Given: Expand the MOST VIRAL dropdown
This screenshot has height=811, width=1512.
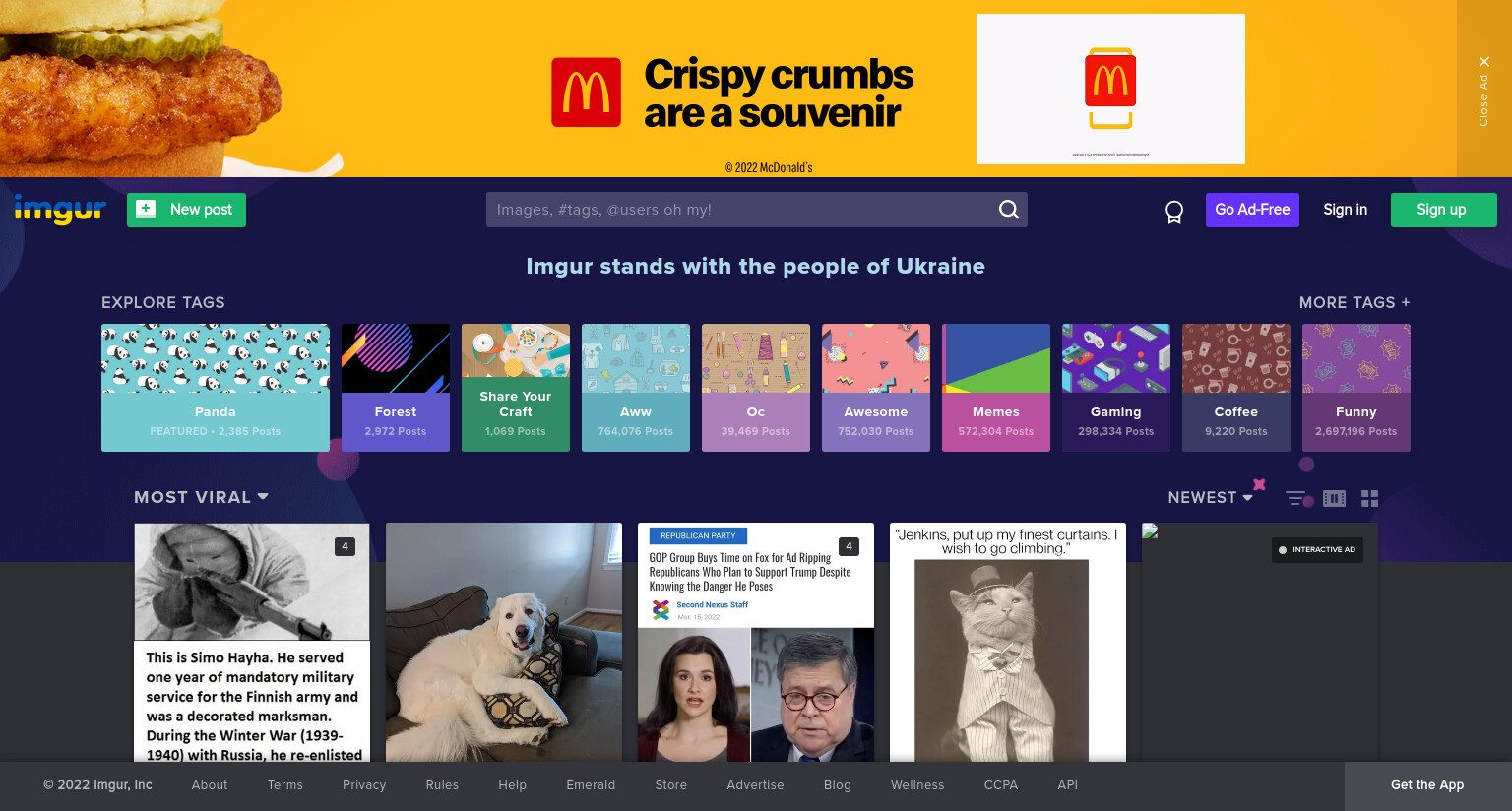Looking at the screenshot, I should tap(202, 497).
